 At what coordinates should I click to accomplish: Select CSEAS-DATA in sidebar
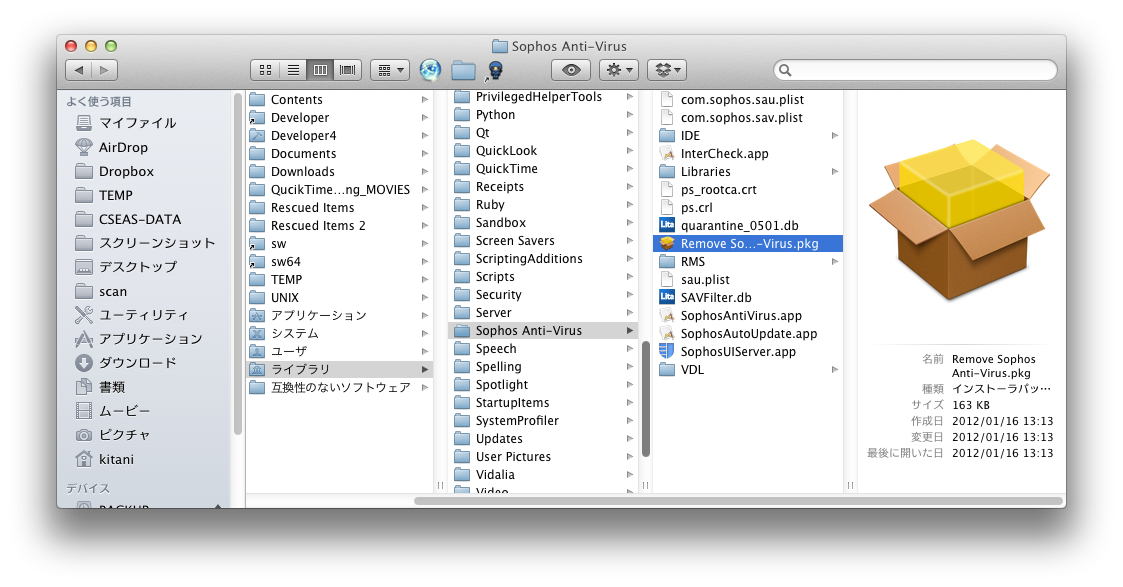140,219
